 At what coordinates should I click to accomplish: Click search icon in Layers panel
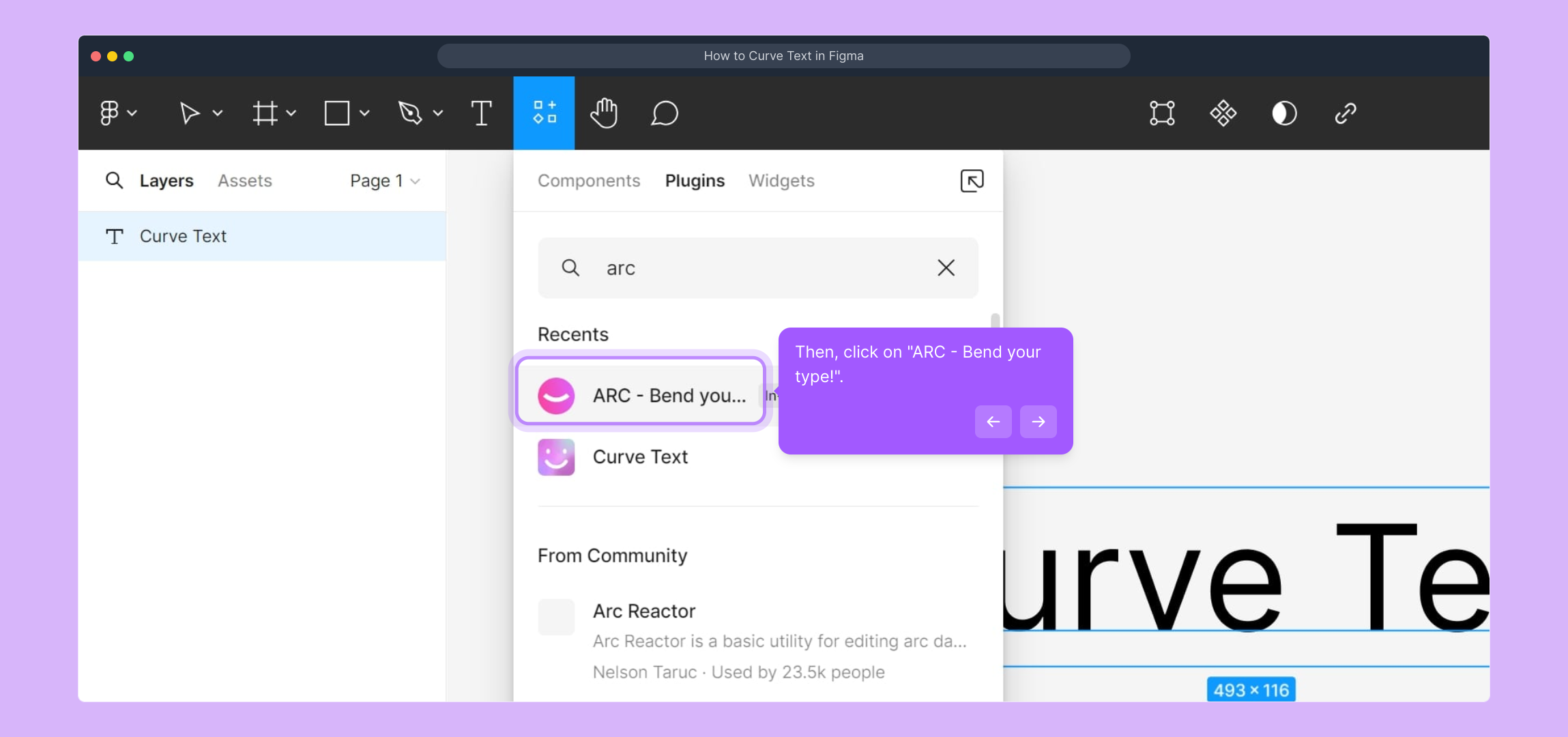[x=114, y=180]
